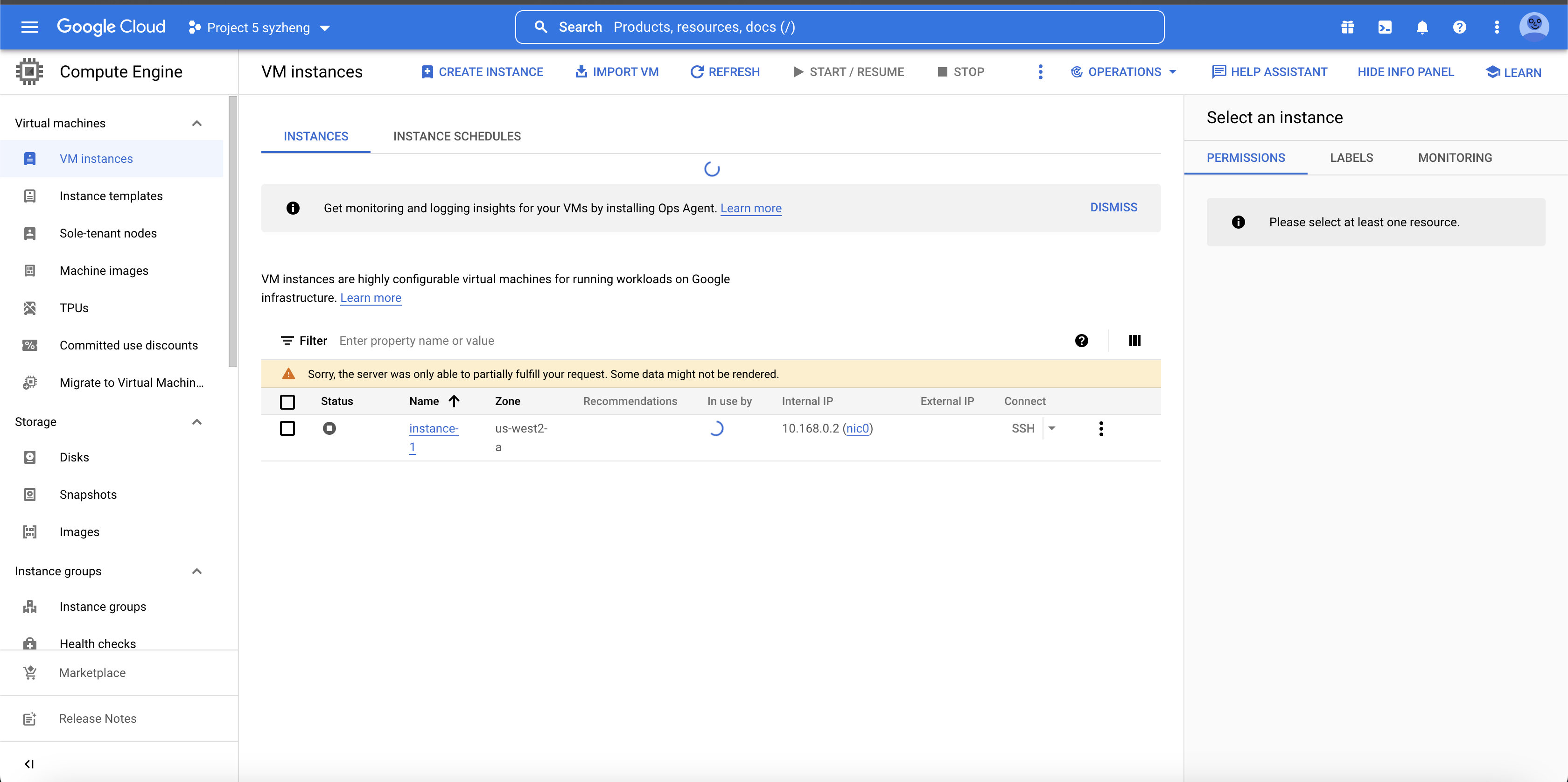This screenshot has height=782, width=1568.
Task: Click the Google Cloud logo
Action: (x=111, y=27)
